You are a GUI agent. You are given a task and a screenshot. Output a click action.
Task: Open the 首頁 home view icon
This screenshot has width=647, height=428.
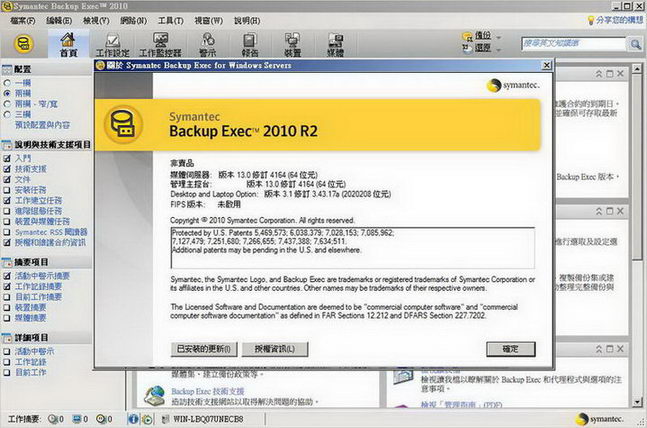[x=68, y=44]
